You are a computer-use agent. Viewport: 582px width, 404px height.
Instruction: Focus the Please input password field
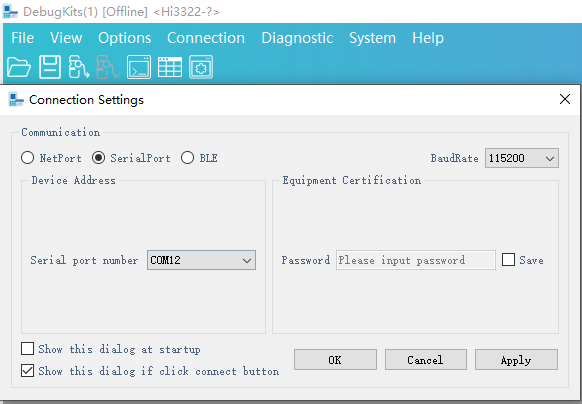pyautogui.click(x=416, y=260)
